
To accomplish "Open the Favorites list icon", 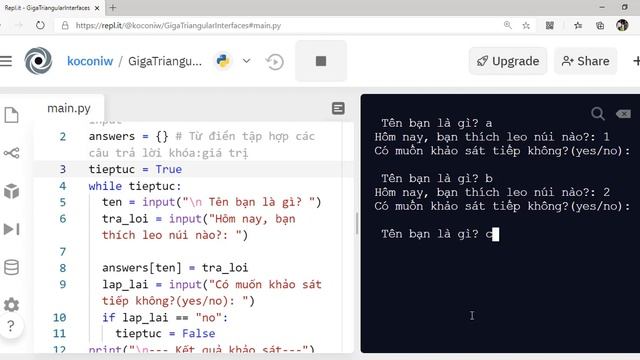I will point(578,26).
